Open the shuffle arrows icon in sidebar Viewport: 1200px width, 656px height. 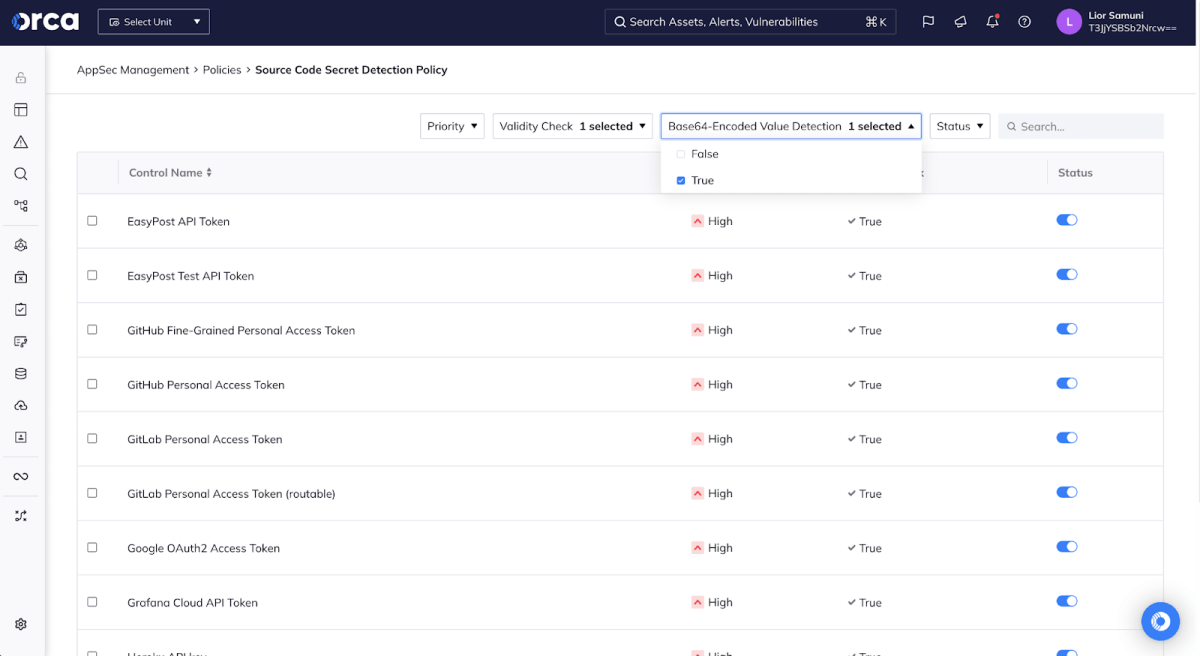(x=21, y=516)
